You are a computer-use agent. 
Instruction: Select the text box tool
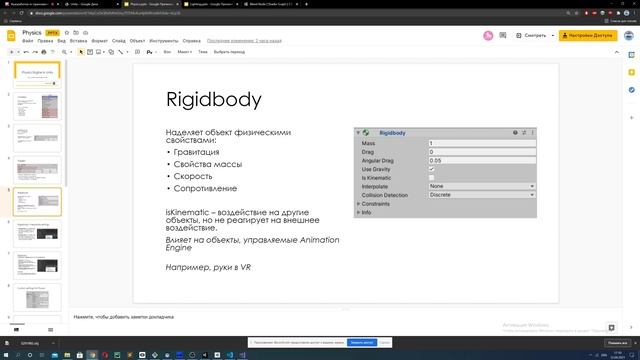[x=90, y=52]
